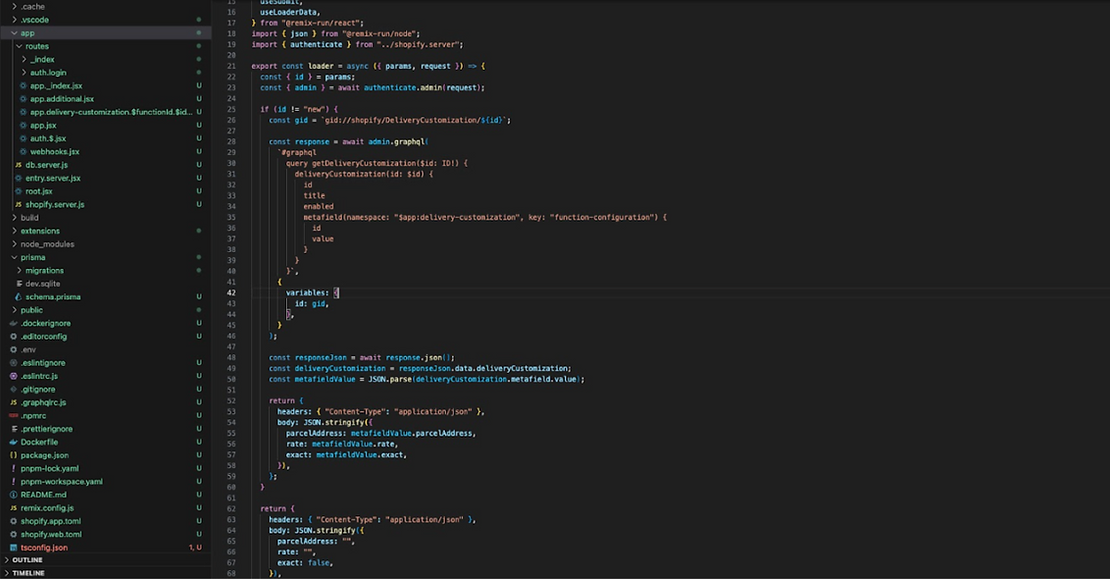Viewport: 1110px width, 579px height.
Task: Click the red npm icon beside .npmrc
Action: click(13, 416)
